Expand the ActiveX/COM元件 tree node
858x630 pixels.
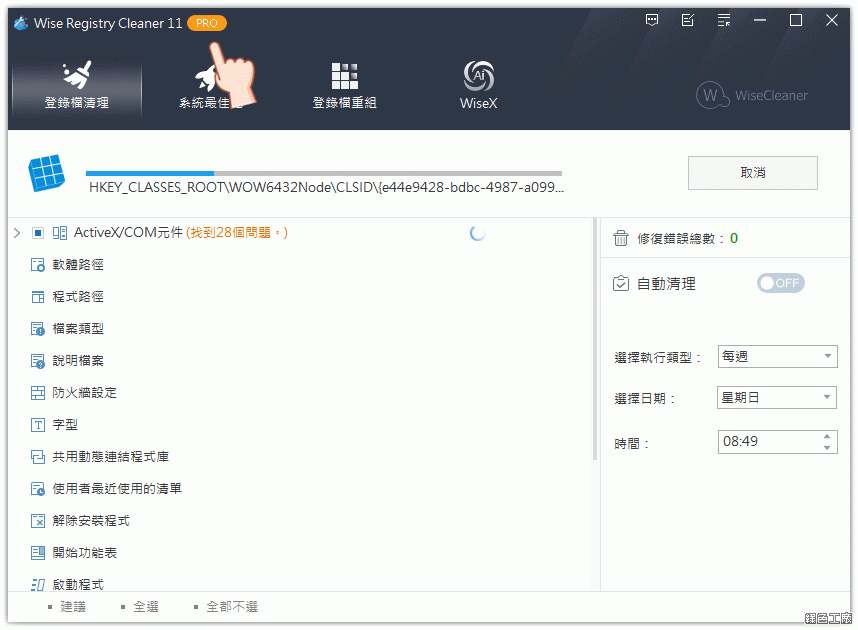[x=17, y=233]
